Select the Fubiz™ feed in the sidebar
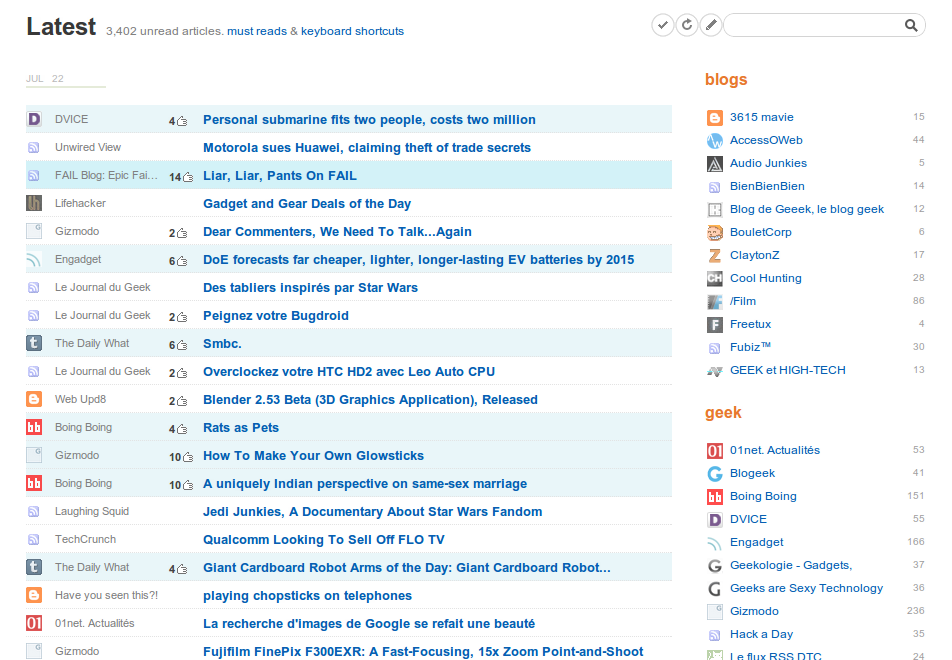The height and width of the screenshot is (660, 952). tap(750, 347)
